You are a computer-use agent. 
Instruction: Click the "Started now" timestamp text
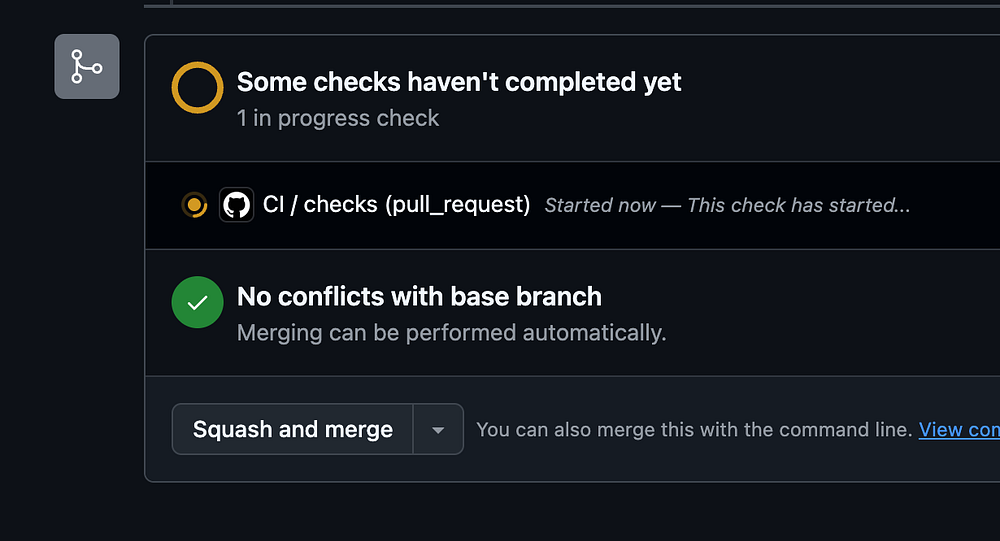click(600, 206)
